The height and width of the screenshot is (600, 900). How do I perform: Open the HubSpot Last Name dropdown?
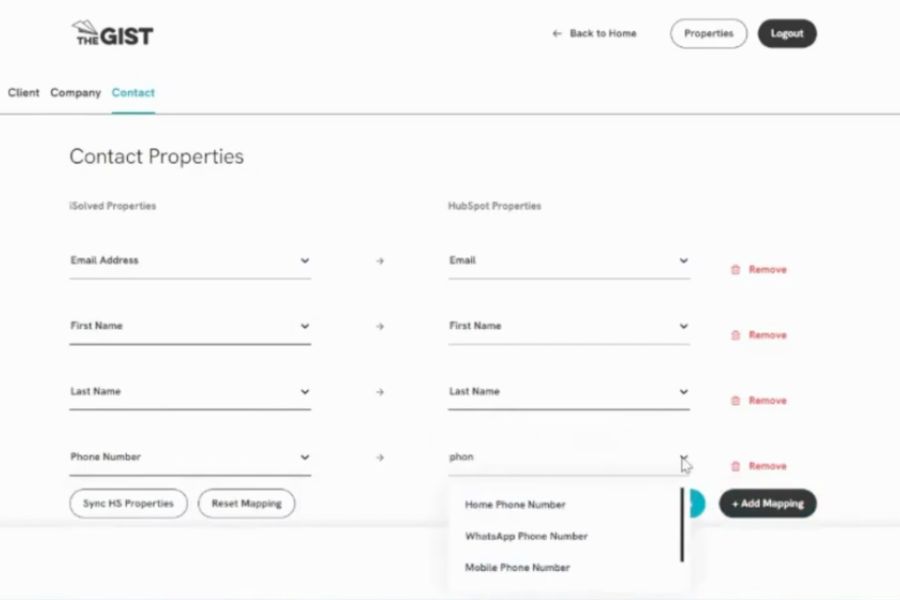569,392
